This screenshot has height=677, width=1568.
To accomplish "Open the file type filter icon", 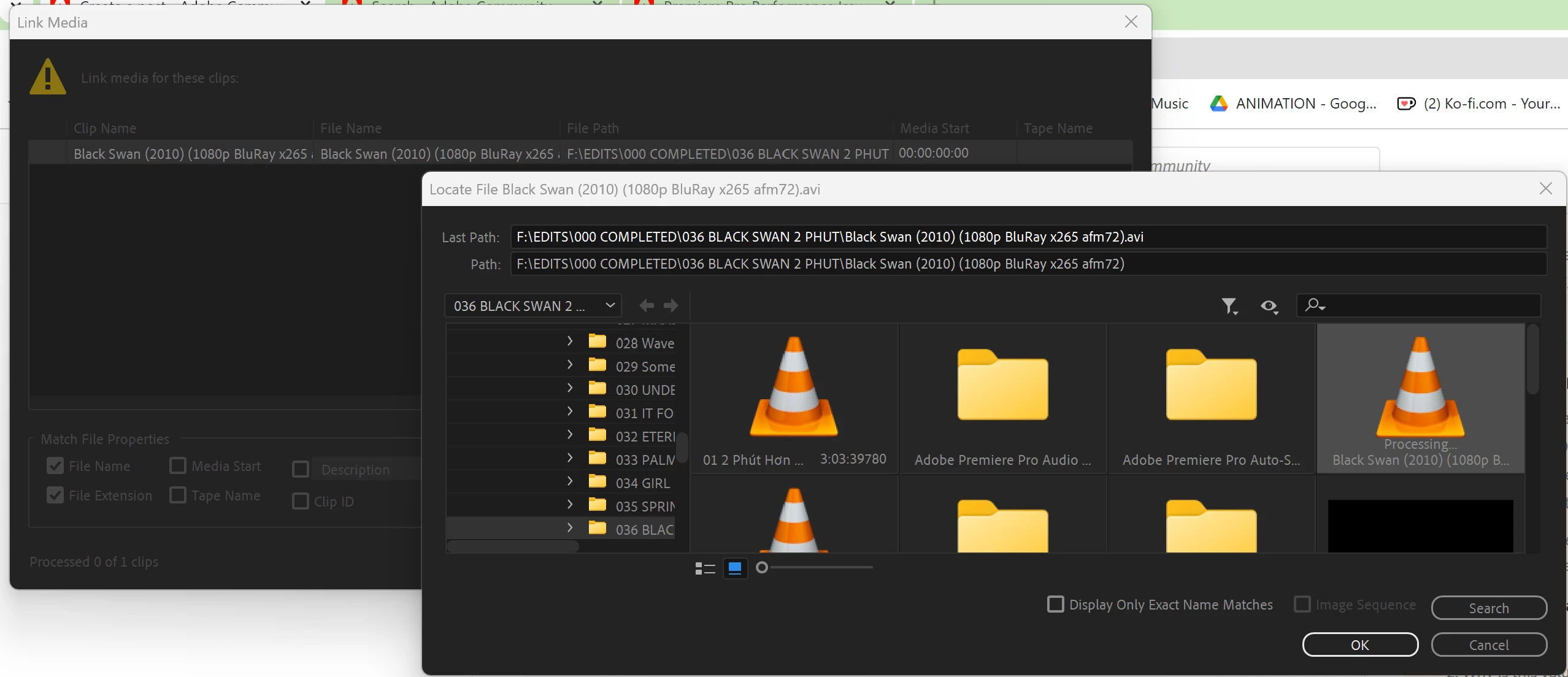I will pyautogui.click(x=1229, y=305).
